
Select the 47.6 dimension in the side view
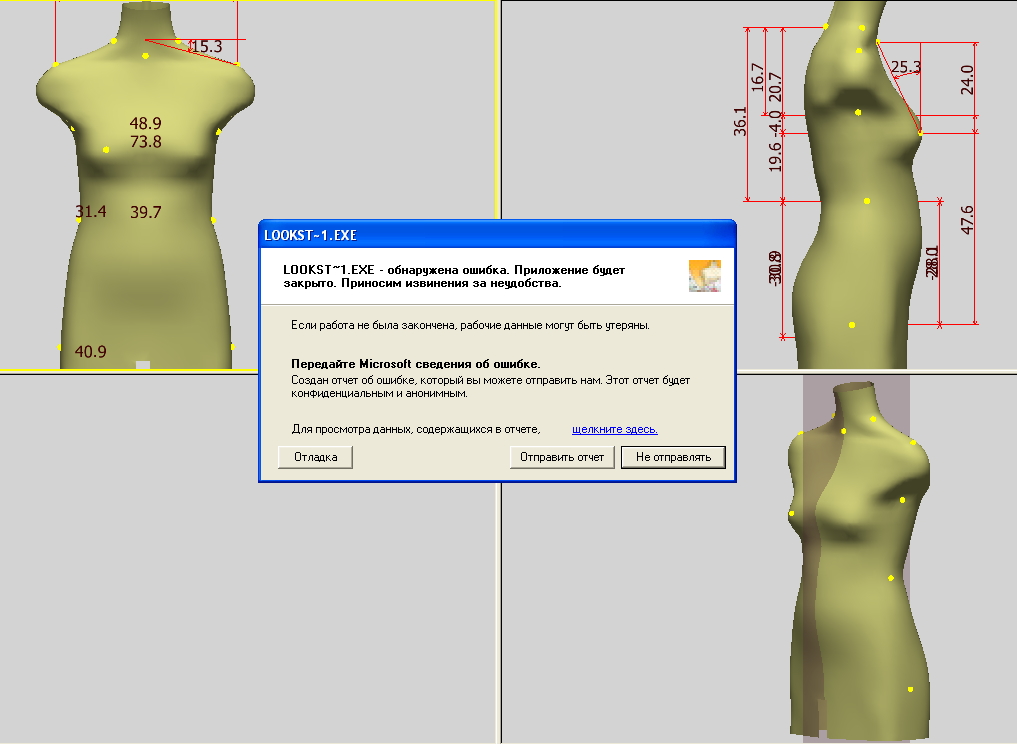pos(966,220)
